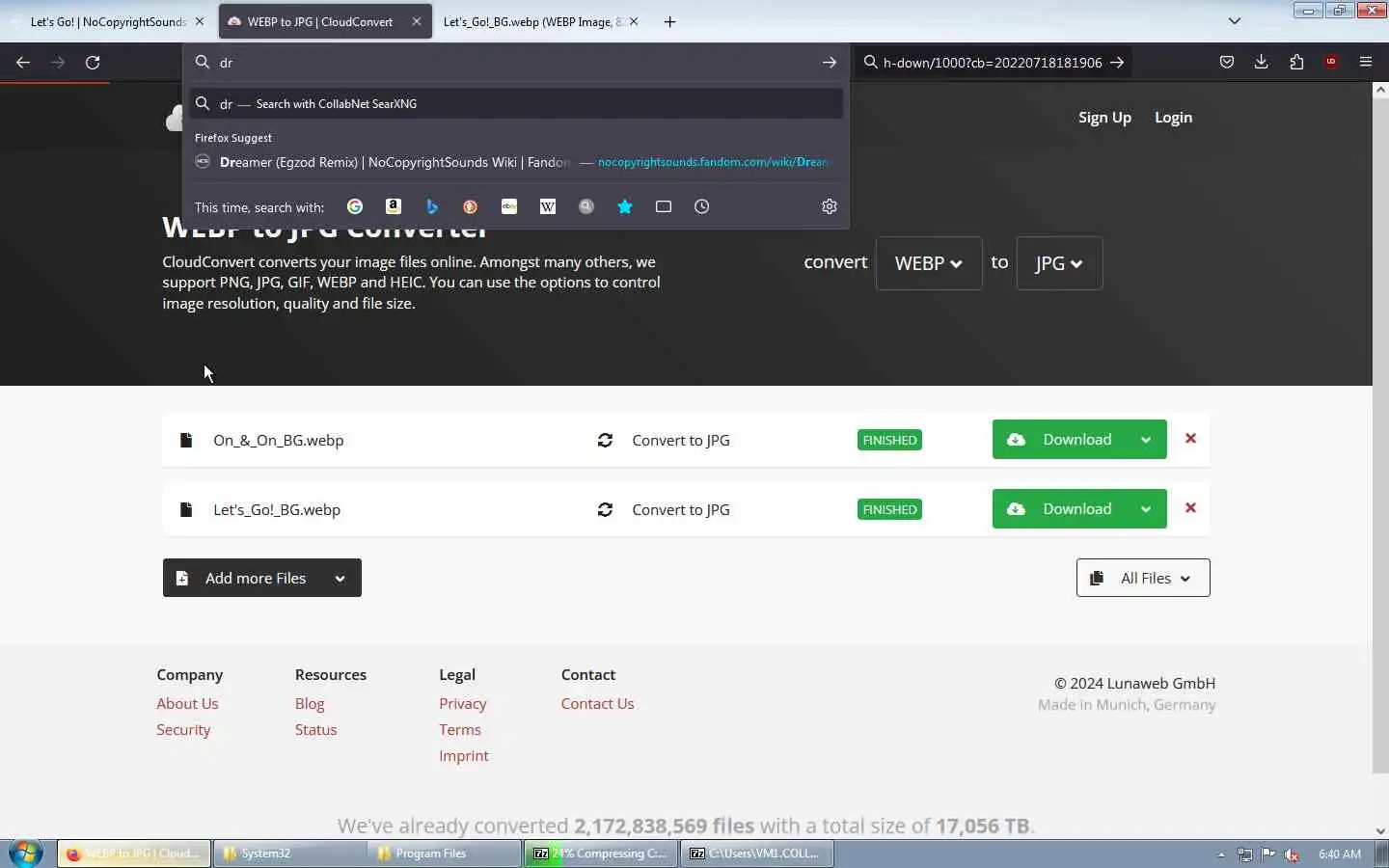Screen dimensions: 1389x868
Task: Open the WEBP source format dropdown
Action: pos(929,263)
